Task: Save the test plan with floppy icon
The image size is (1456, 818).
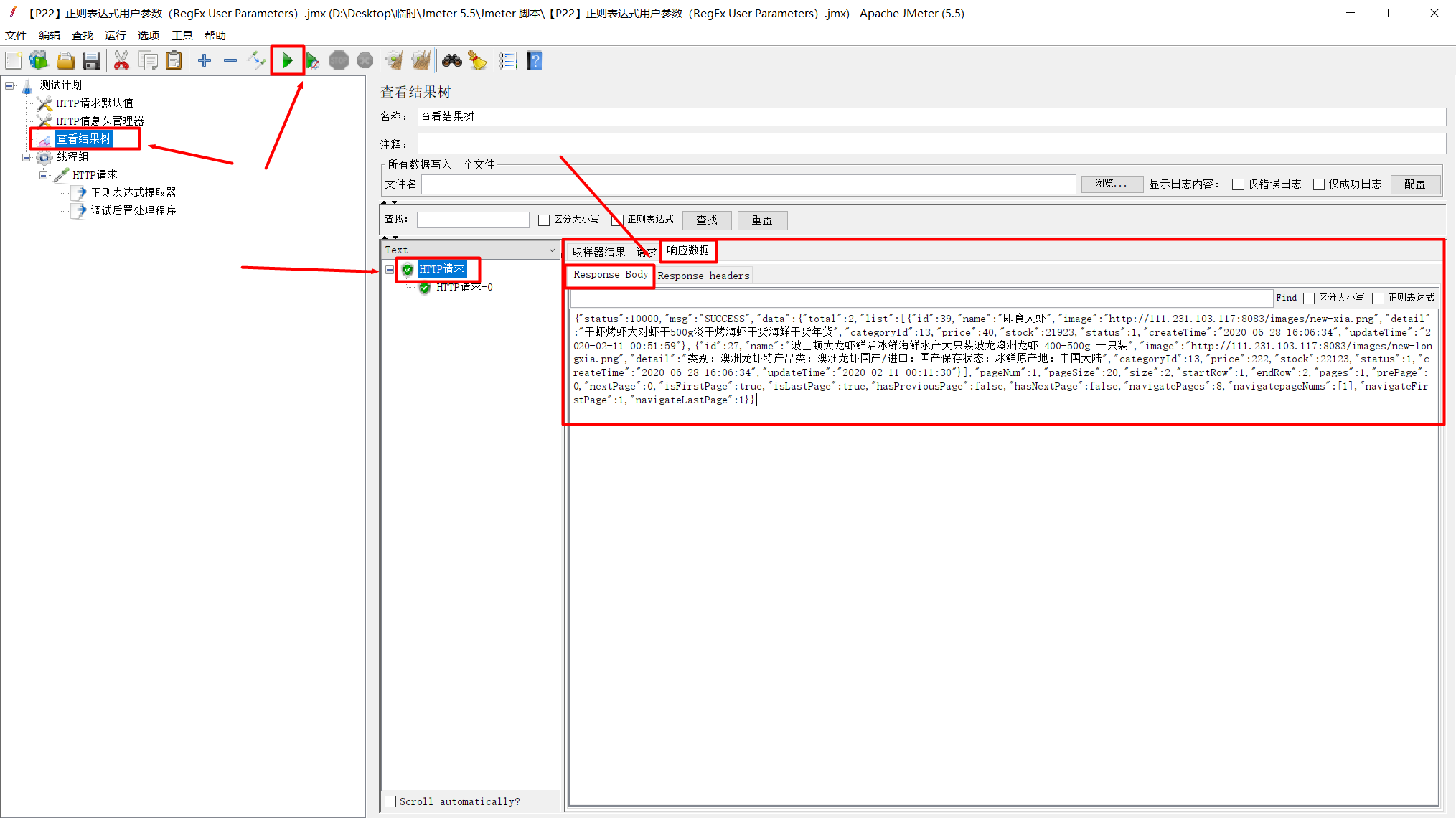Action: click(91, 61)
